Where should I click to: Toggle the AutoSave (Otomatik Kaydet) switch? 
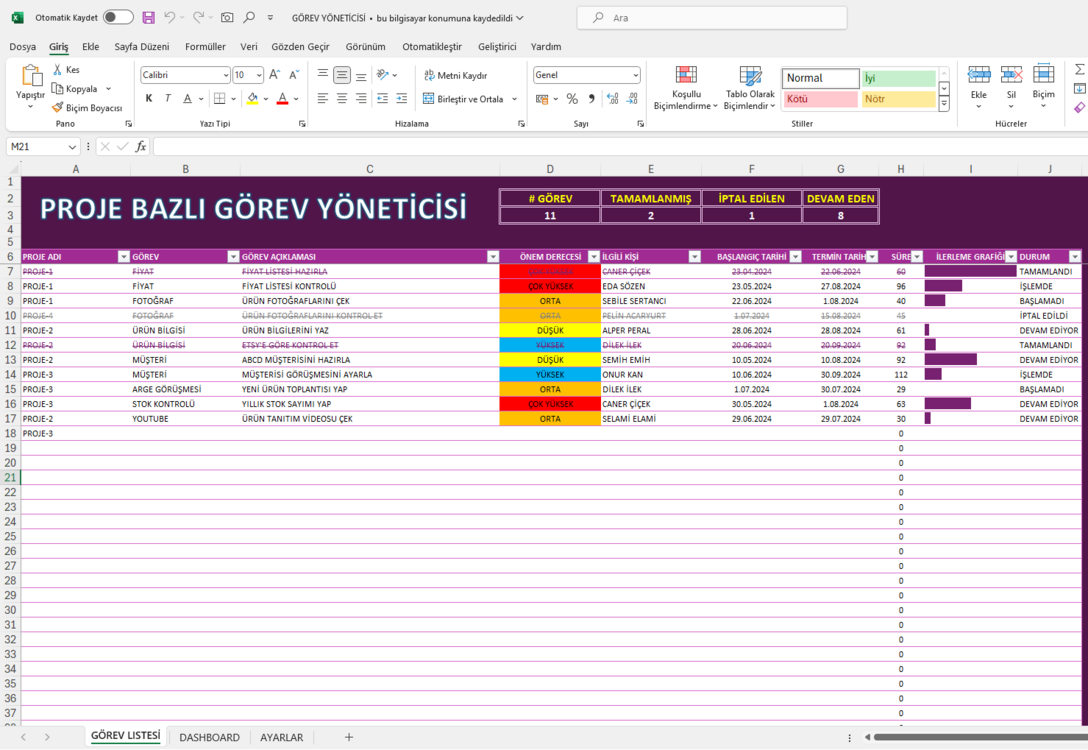(118, 17)
